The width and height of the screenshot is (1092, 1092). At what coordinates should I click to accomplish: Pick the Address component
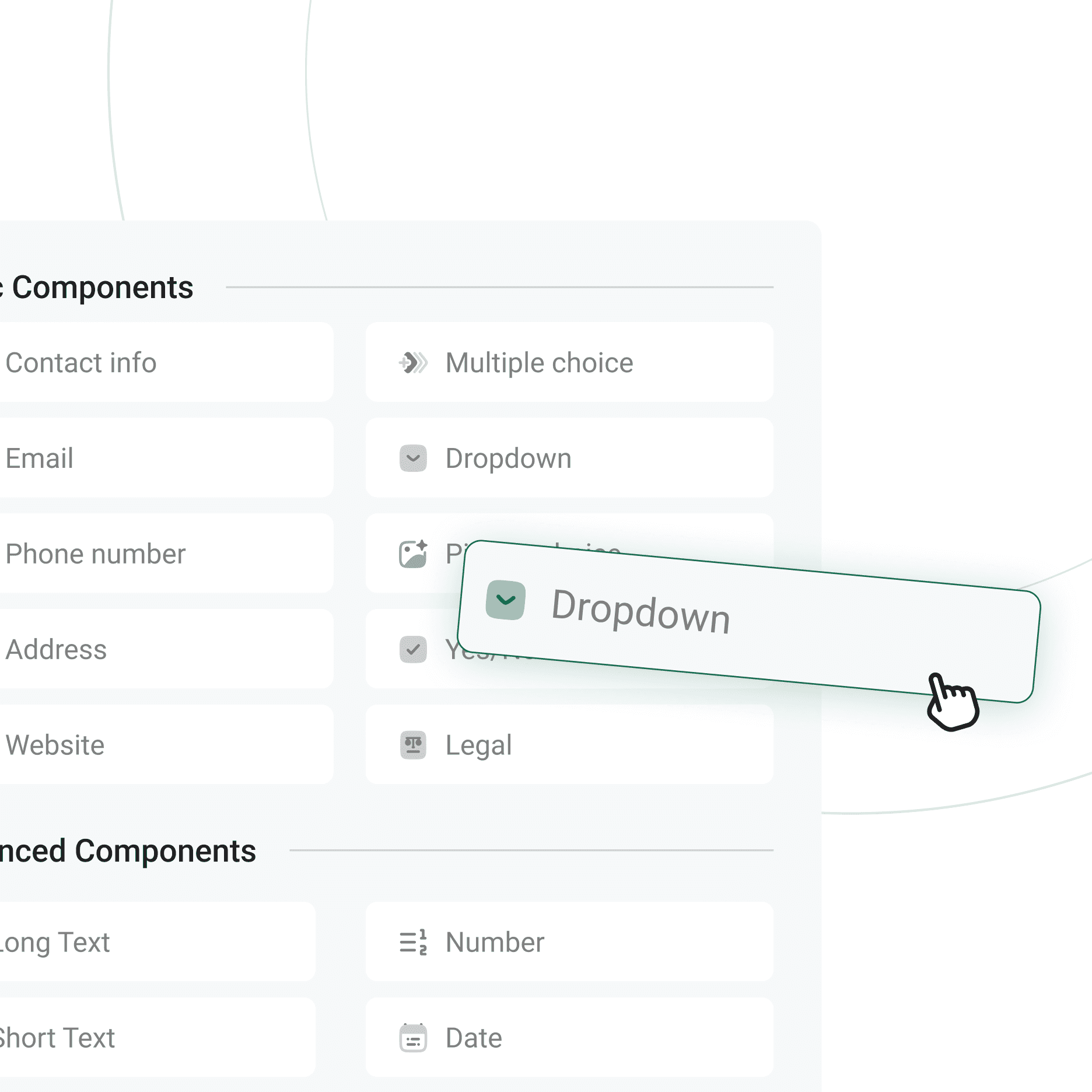click(x=157, y=649)
